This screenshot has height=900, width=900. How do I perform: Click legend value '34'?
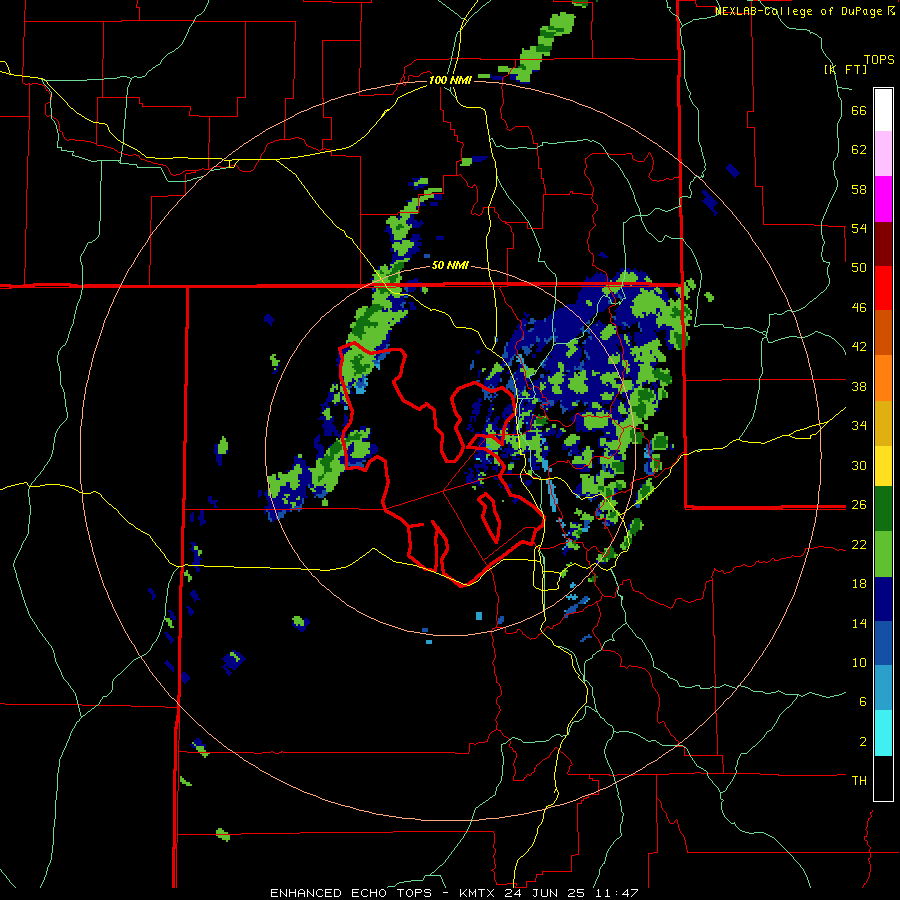point(859,425)
